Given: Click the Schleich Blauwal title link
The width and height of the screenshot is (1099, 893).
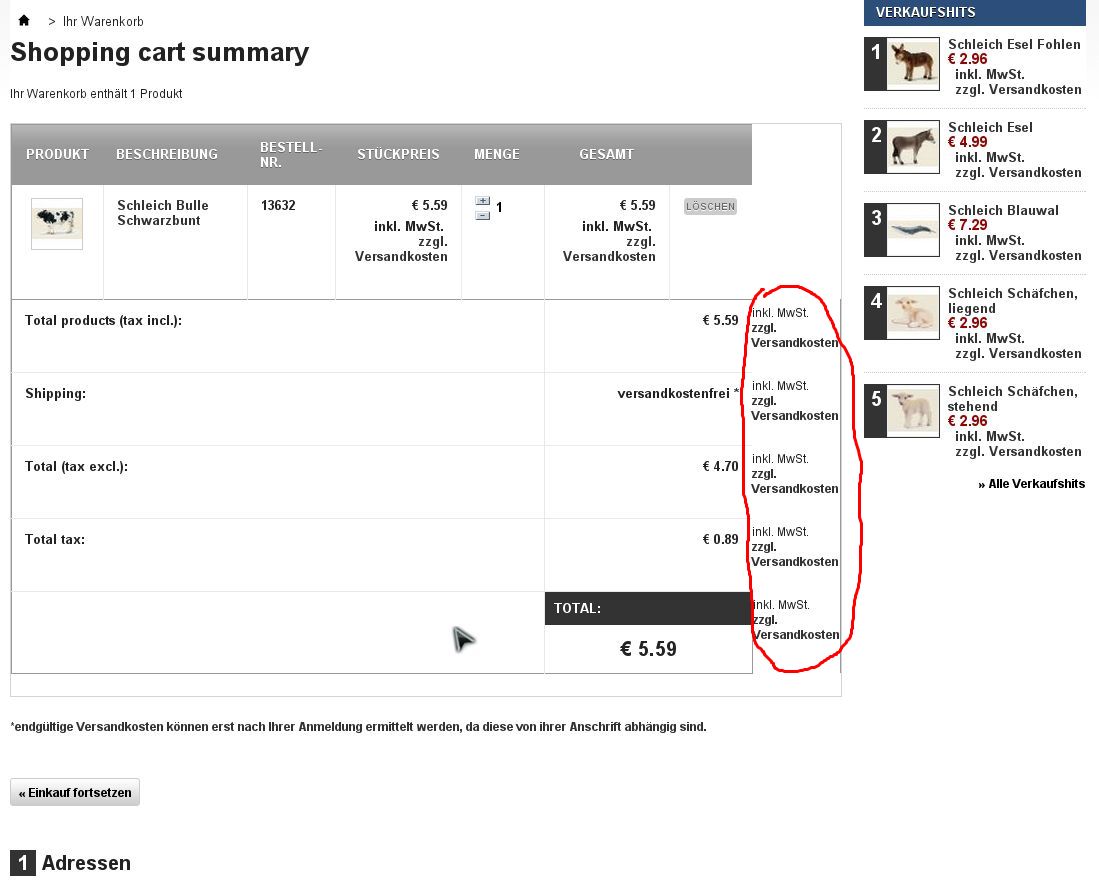Looking at the screenshot, I should pyautogui.click(x=1003, y=210).
